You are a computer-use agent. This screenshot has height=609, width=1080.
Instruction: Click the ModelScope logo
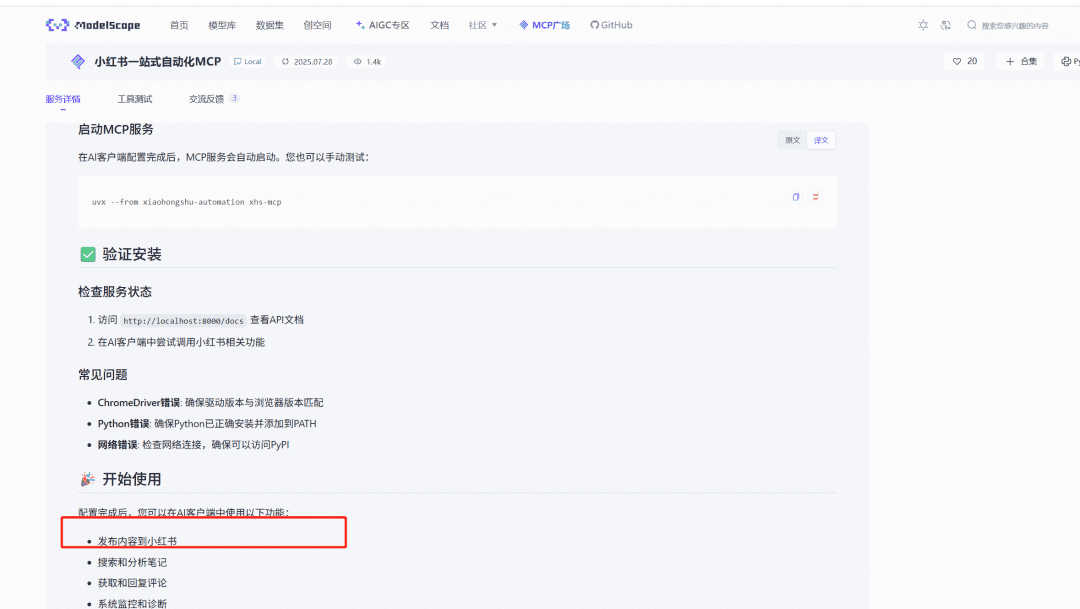93,25
